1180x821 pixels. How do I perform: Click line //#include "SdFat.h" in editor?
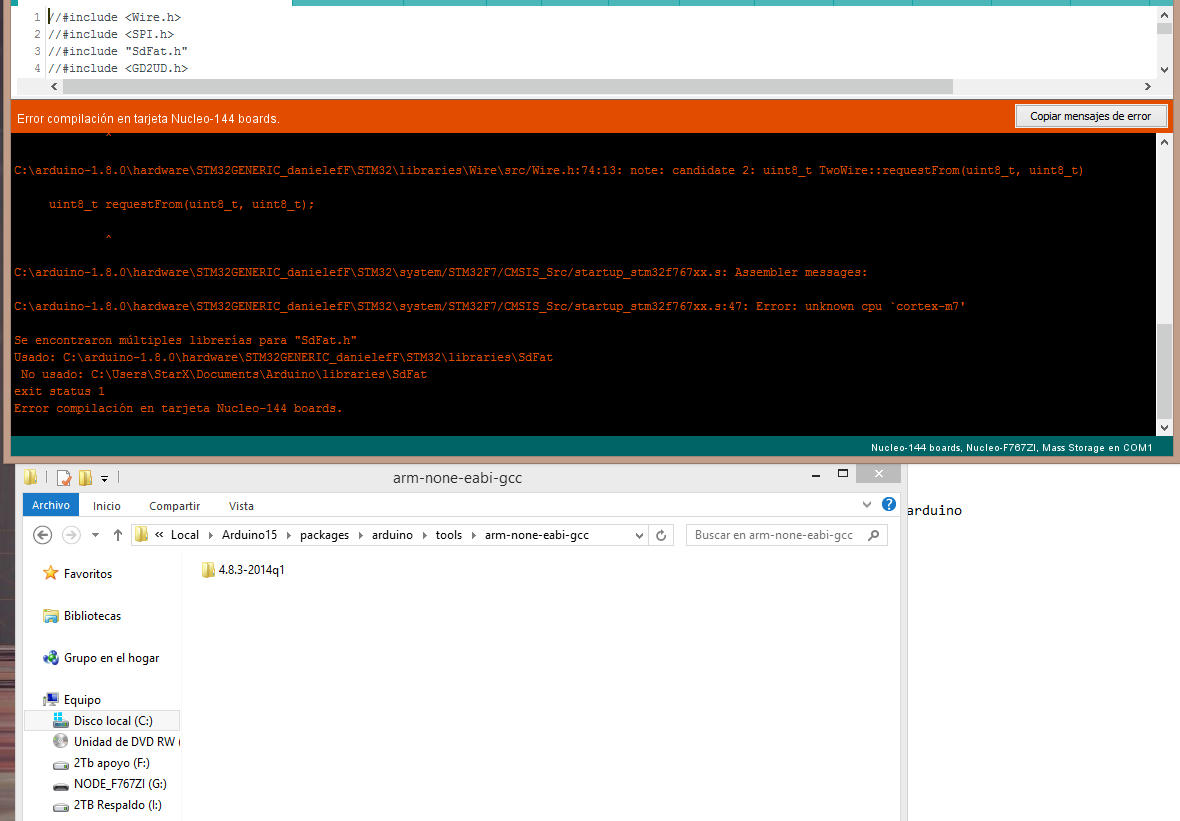118,50
